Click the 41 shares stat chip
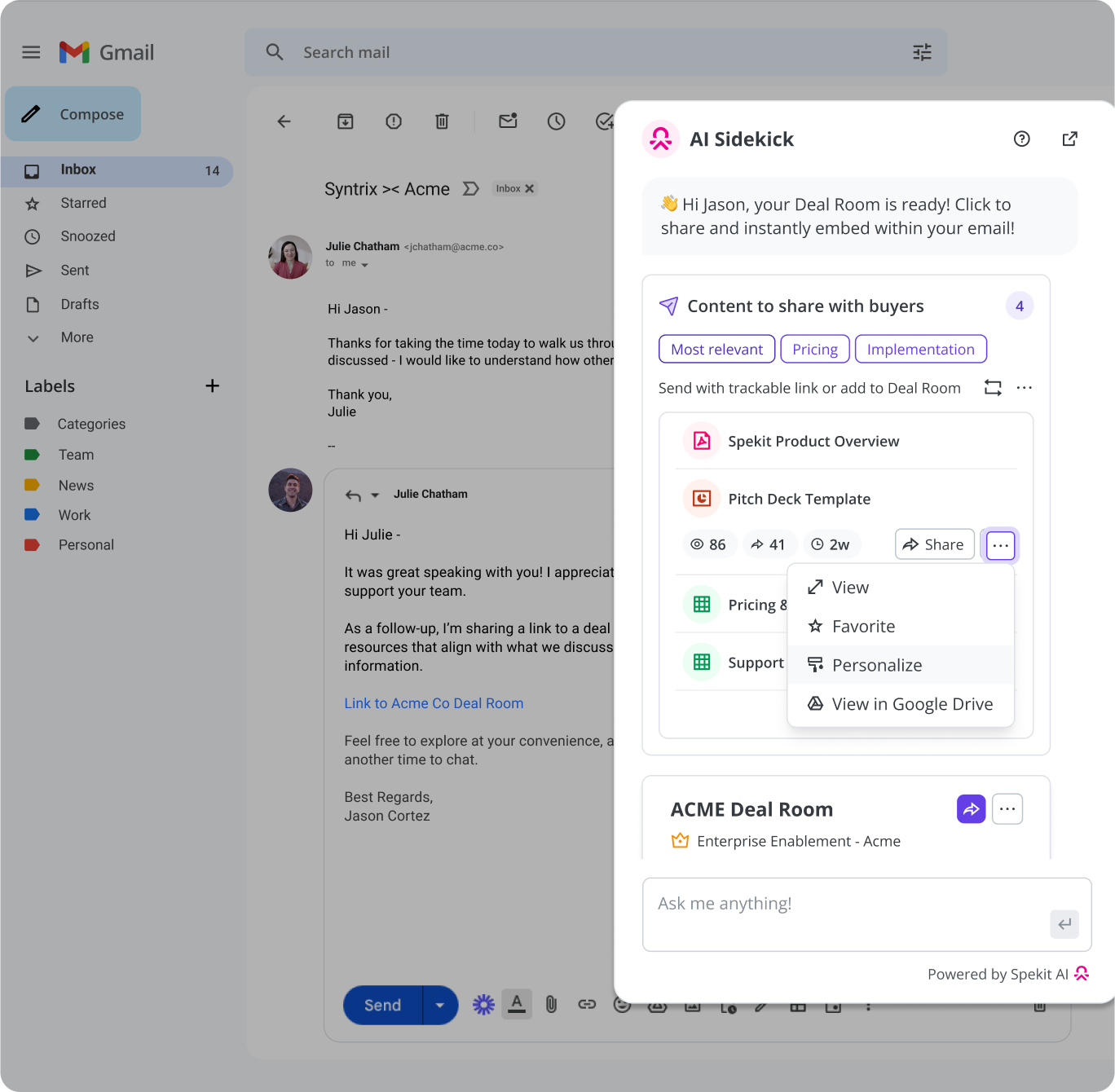The height and width of the screenshot is (1092, 1115). [x=768, y=544]
